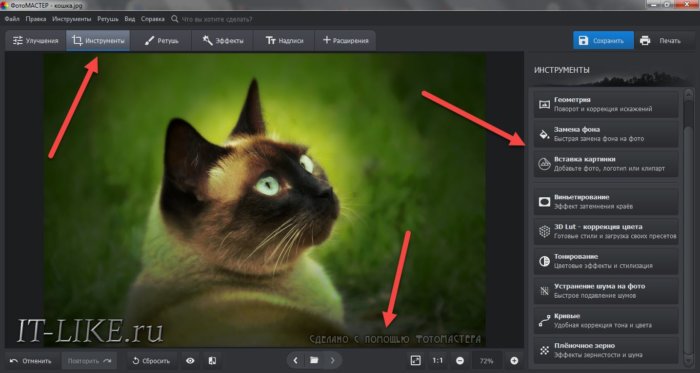
Task: Click the magic wand Эффекты icon
Action: (x=208, y=41)
